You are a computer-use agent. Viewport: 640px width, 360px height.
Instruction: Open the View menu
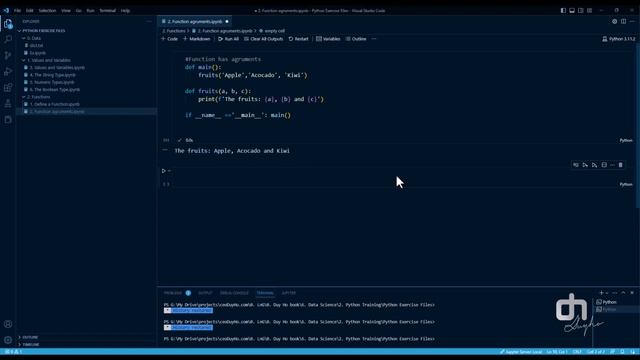[66, 11]
